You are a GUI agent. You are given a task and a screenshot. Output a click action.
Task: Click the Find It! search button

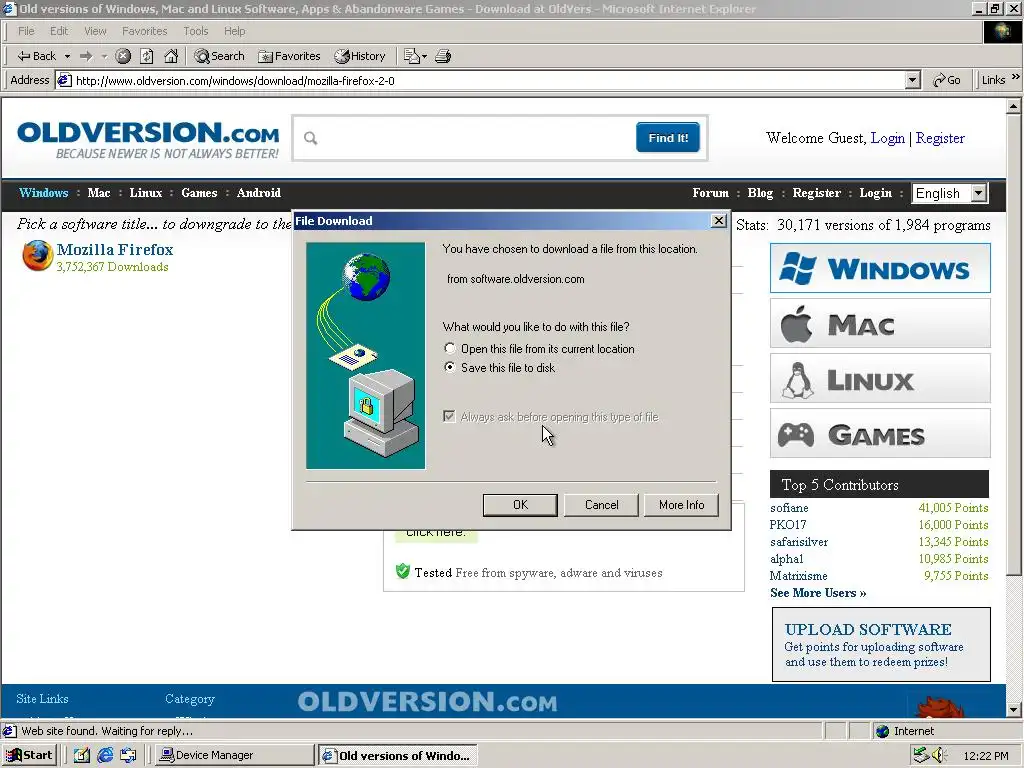pyautogui.click(x=668, y=138)
